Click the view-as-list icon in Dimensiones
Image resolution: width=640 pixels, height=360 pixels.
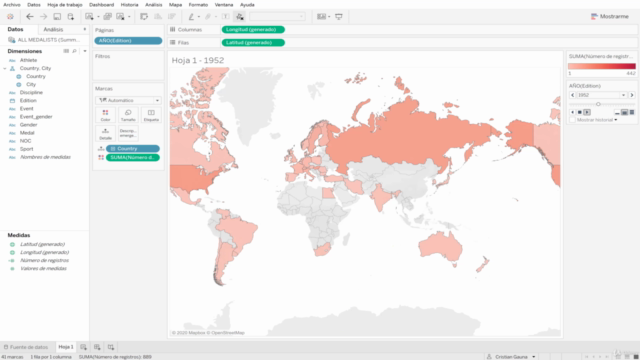click(66, 51)
